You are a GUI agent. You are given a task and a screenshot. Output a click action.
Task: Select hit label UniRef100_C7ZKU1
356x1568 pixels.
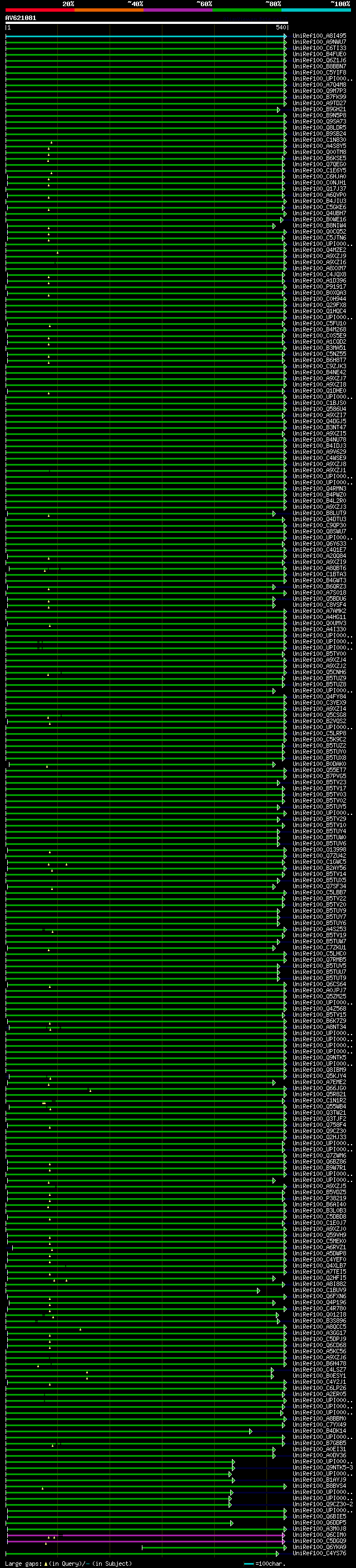(319, 947)
